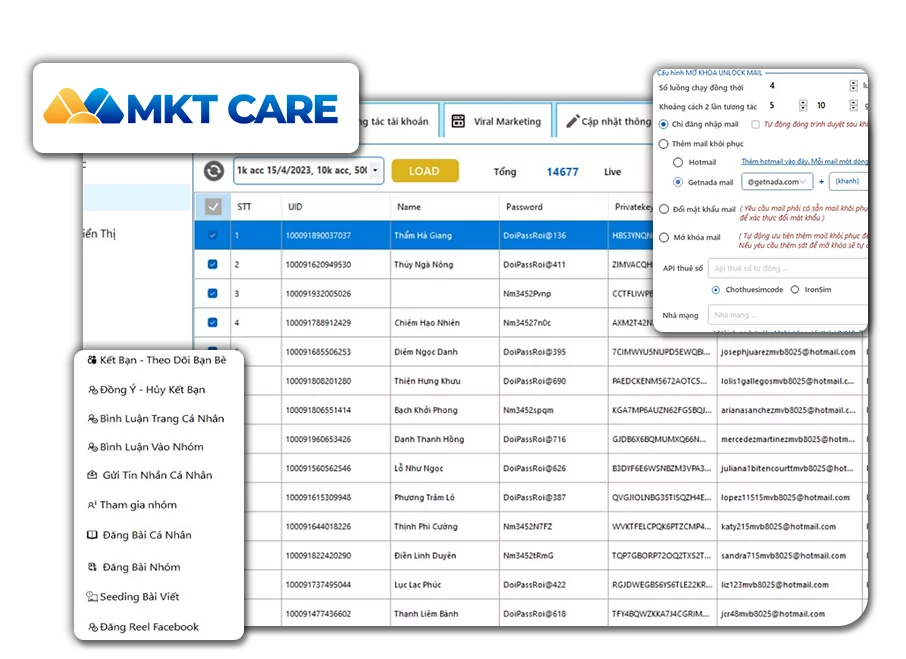The width and height of the screenshot is (906, 659).
Task: Enable Tự động đóng trình duyệt checkbox
Action: [755, 124]
